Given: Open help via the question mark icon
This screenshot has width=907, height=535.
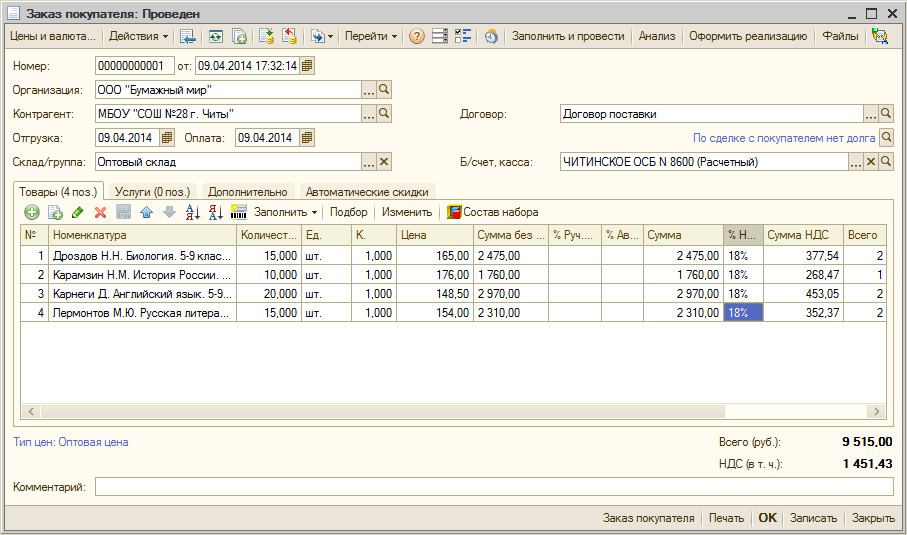Looking at the screenshot, I should coord(416,36).
